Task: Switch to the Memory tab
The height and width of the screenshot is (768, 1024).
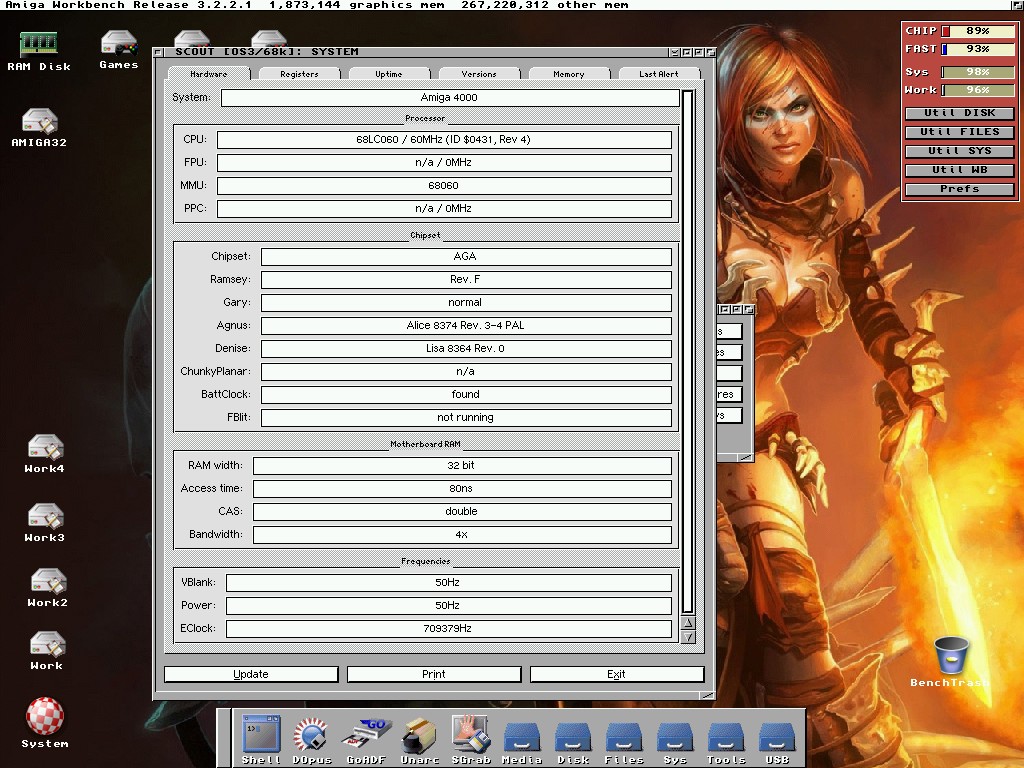Action: (569, 74)
